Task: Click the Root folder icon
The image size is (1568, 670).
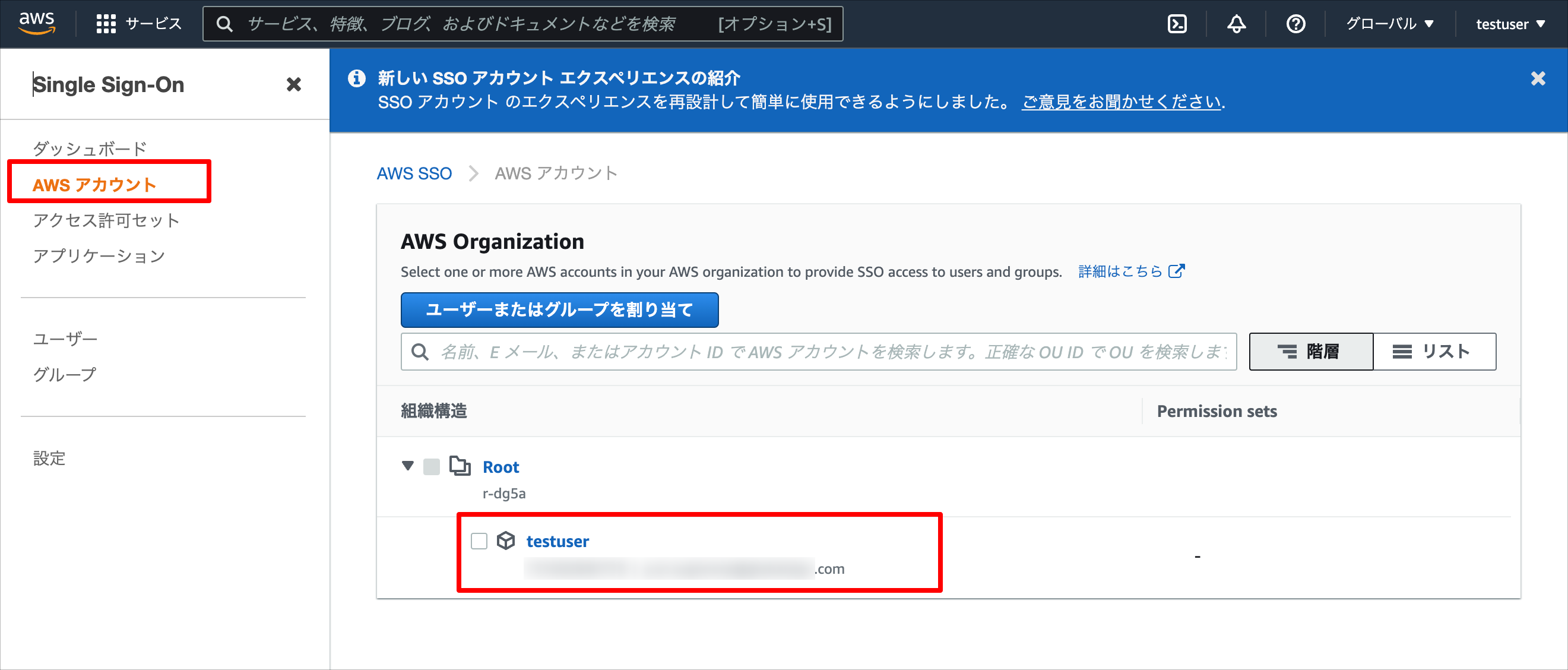Action: [x=460, y=466]
